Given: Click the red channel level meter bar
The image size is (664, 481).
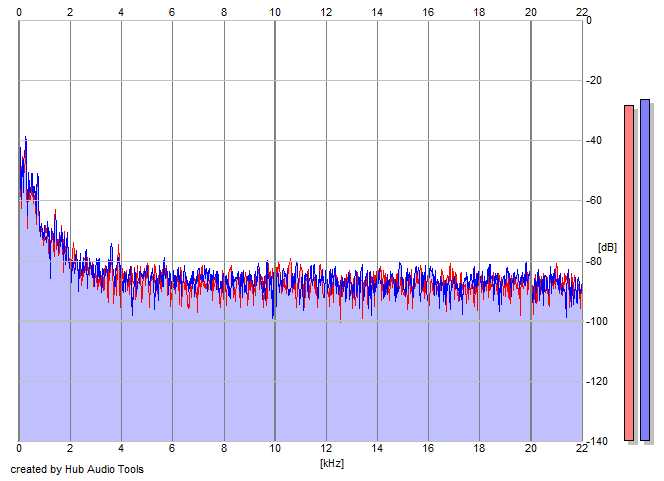Looking at the screenshot, I should click(x=629, y=273).
